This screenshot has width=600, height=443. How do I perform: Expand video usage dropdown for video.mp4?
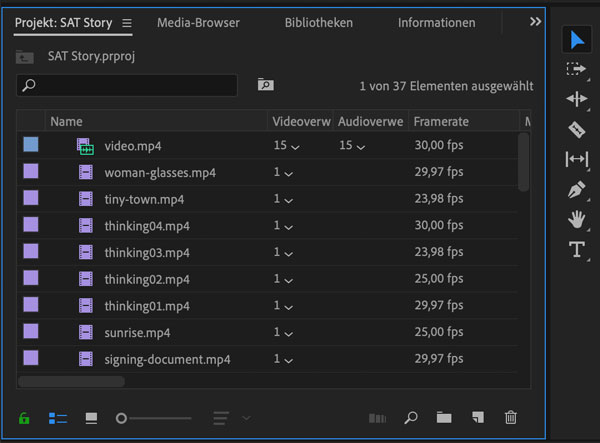(x=295, y=147)
